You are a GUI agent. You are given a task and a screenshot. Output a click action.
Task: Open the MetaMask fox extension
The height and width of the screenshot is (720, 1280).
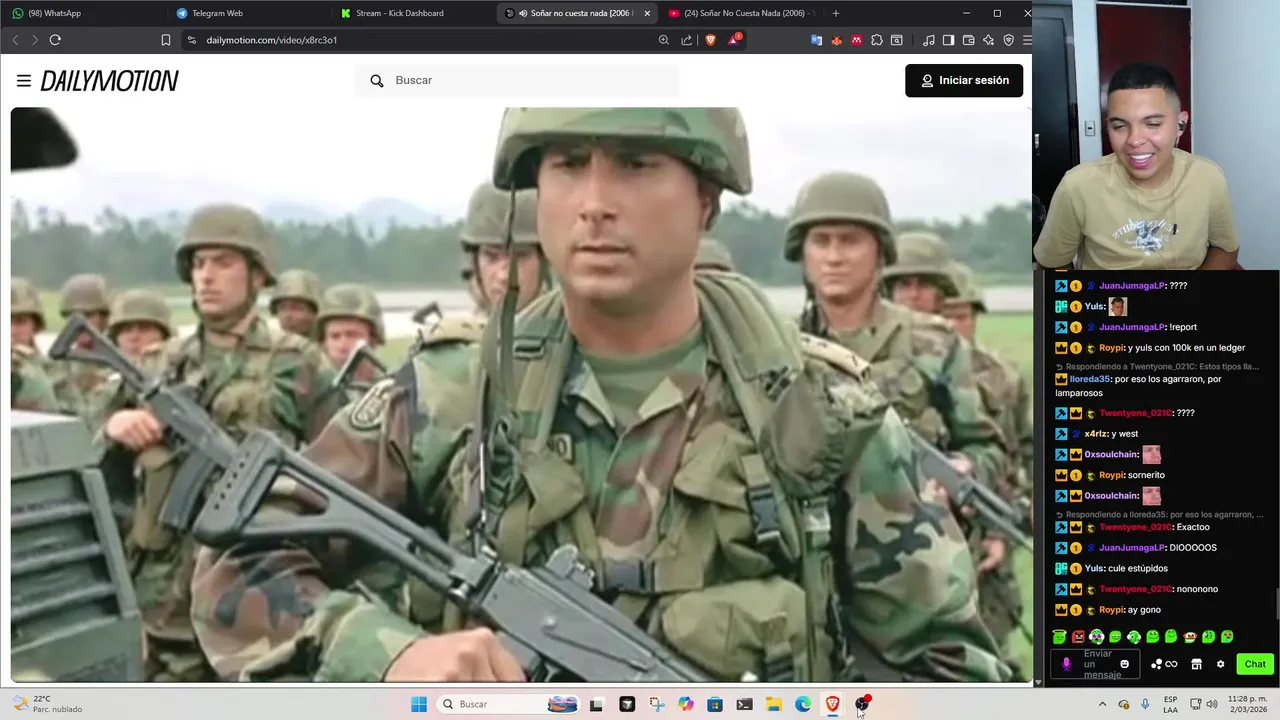(x=837, y=40)
